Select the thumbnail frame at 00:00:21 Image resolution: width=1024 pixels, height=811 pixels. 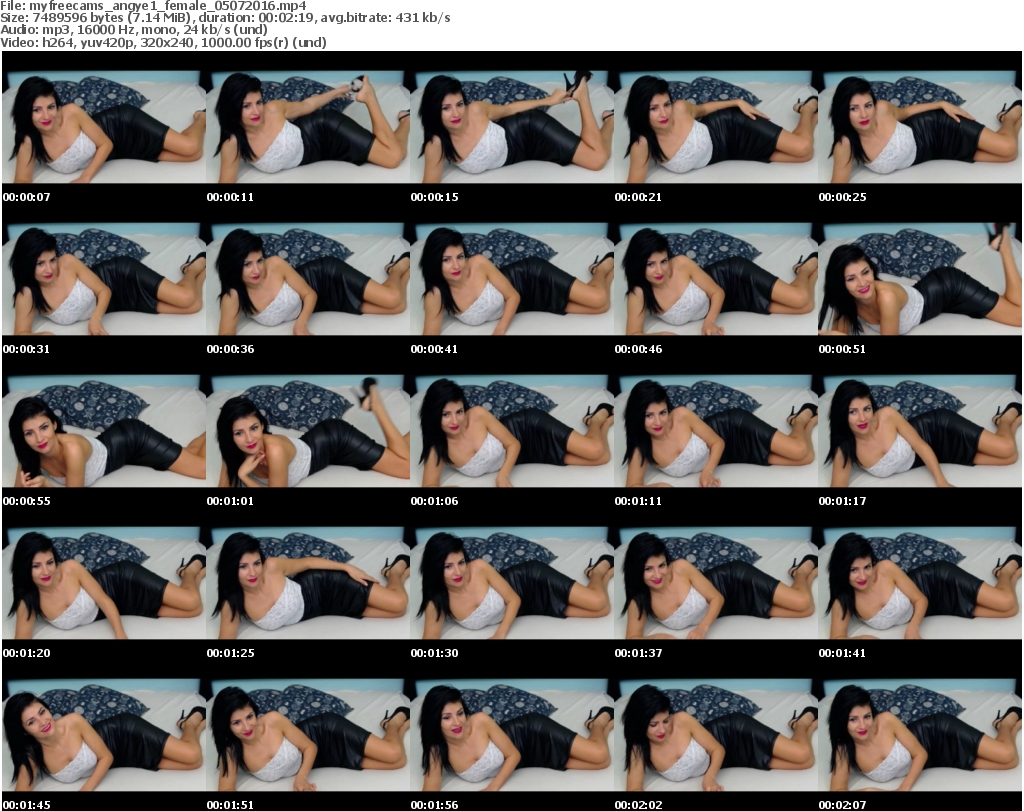(x=716, y=127)
